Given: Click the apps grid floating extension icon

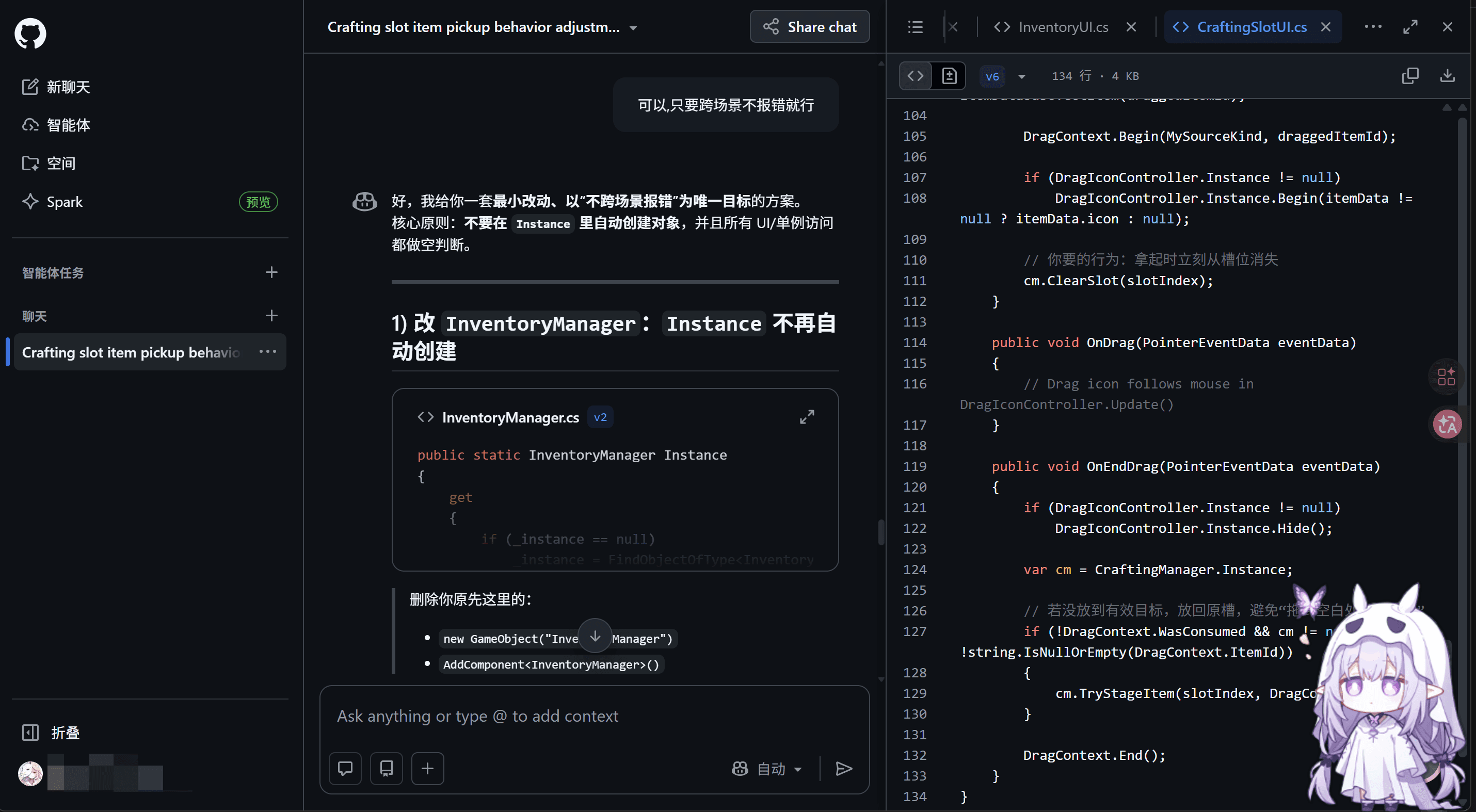Looking at the screenshot, I should [1446, 376].
